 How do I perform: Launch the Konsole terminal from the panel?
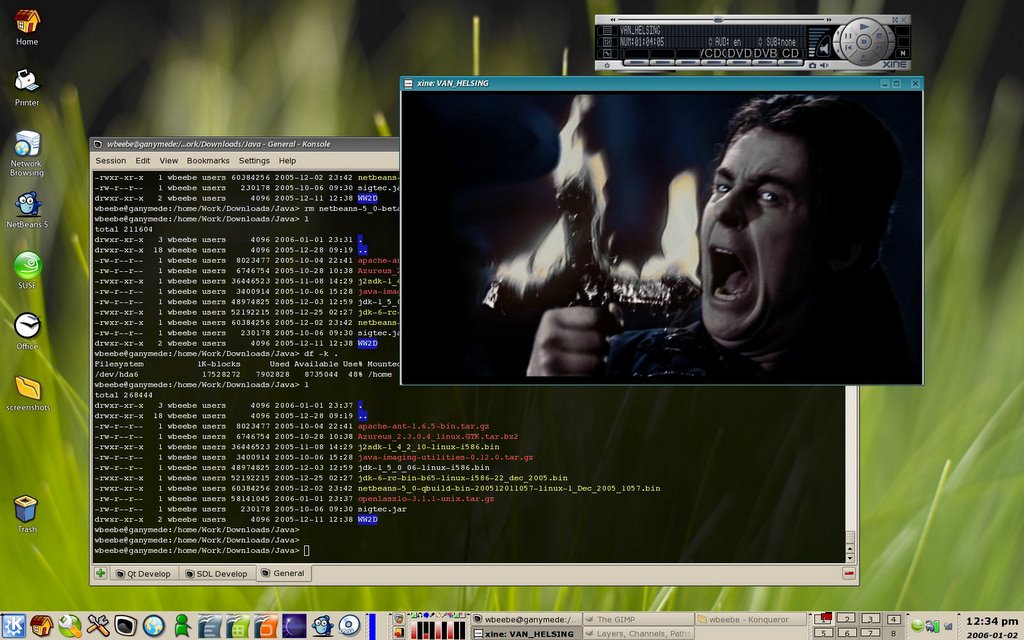pyautogui.click(x=125, y=626)
